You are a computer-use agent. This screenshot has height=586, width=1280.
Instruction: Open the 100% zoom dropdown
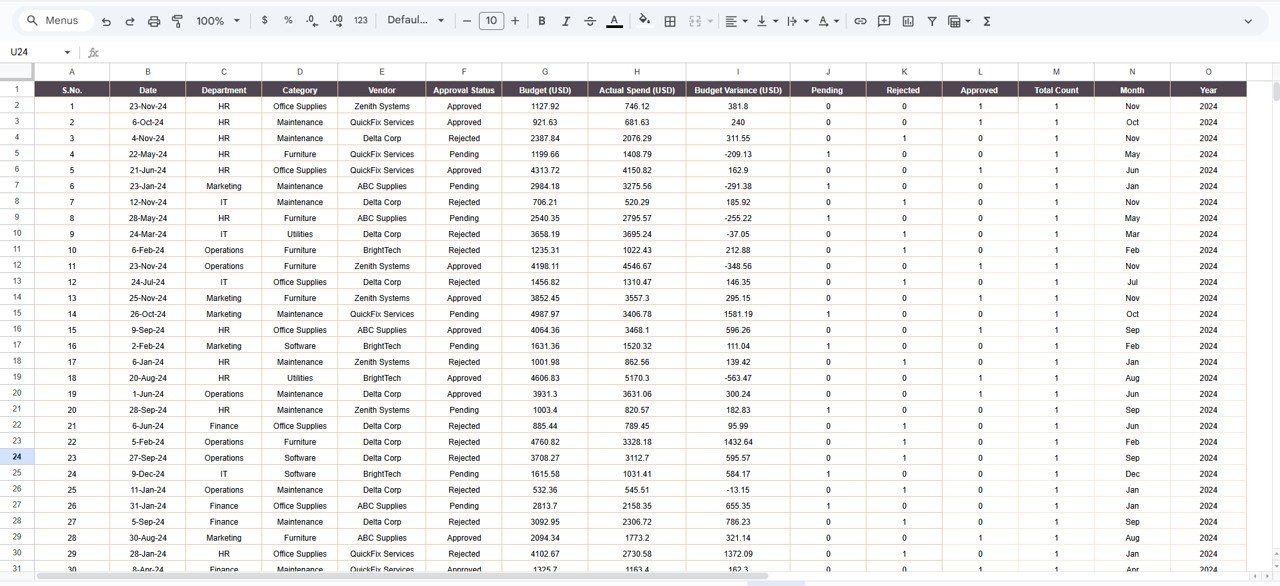click(218, 21)
